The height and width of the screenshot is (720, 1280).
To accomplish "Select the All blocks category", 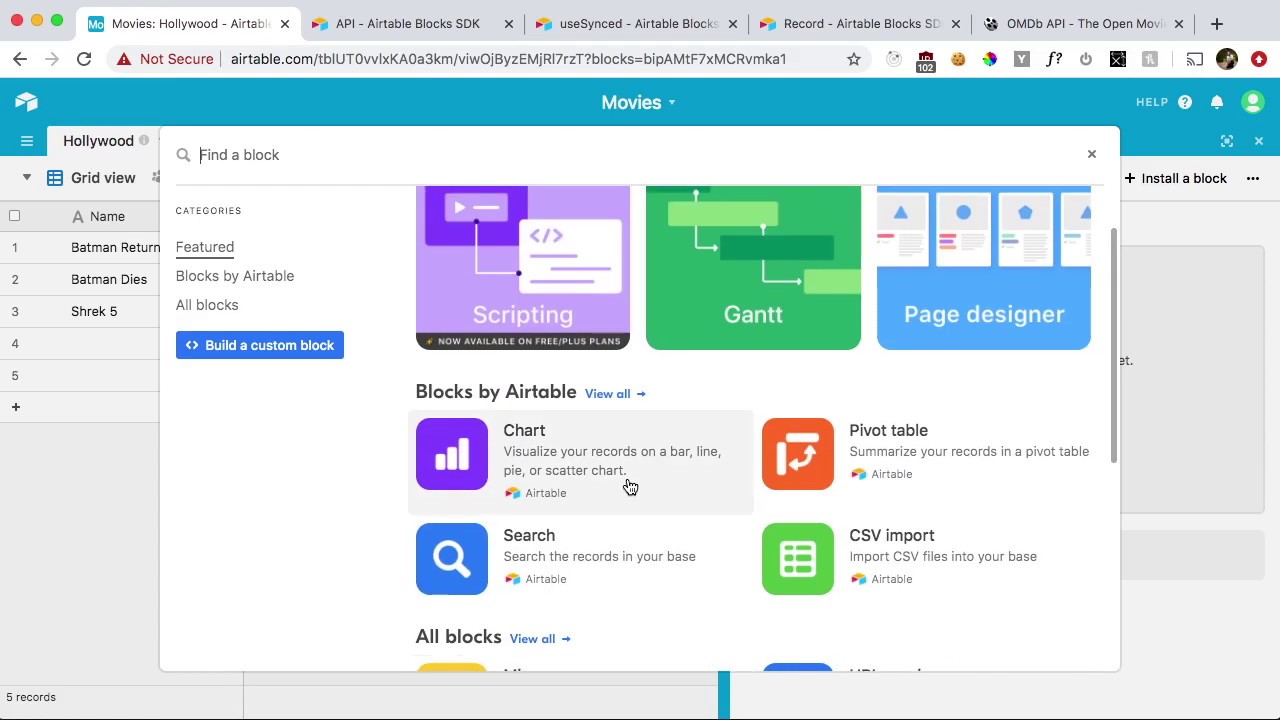I will (x=207, y=305).
